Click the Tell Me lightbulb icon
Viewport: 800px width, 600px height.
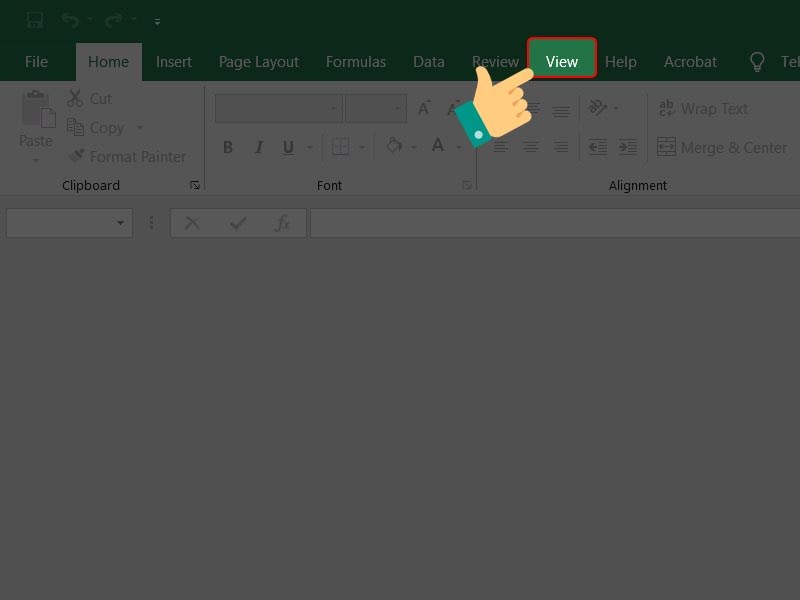tap(757, 62)
